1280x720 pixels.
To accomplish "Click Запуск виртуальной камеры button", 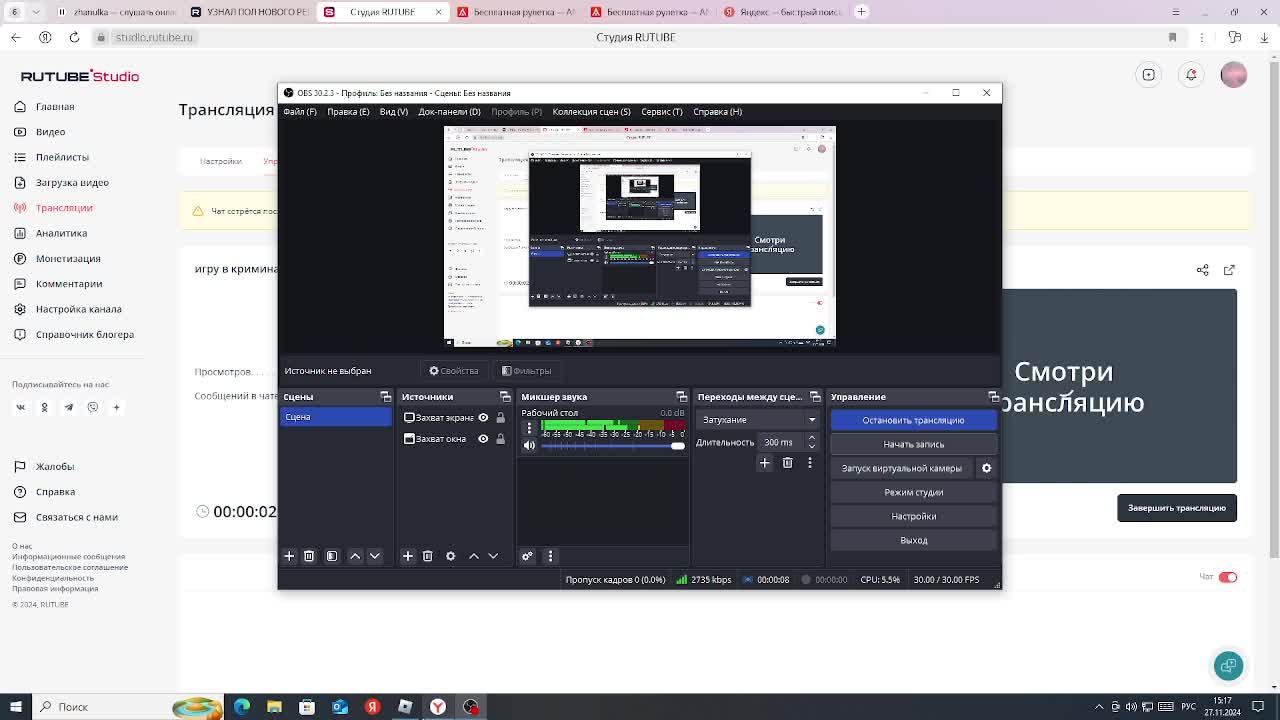I will pos(902,468).
